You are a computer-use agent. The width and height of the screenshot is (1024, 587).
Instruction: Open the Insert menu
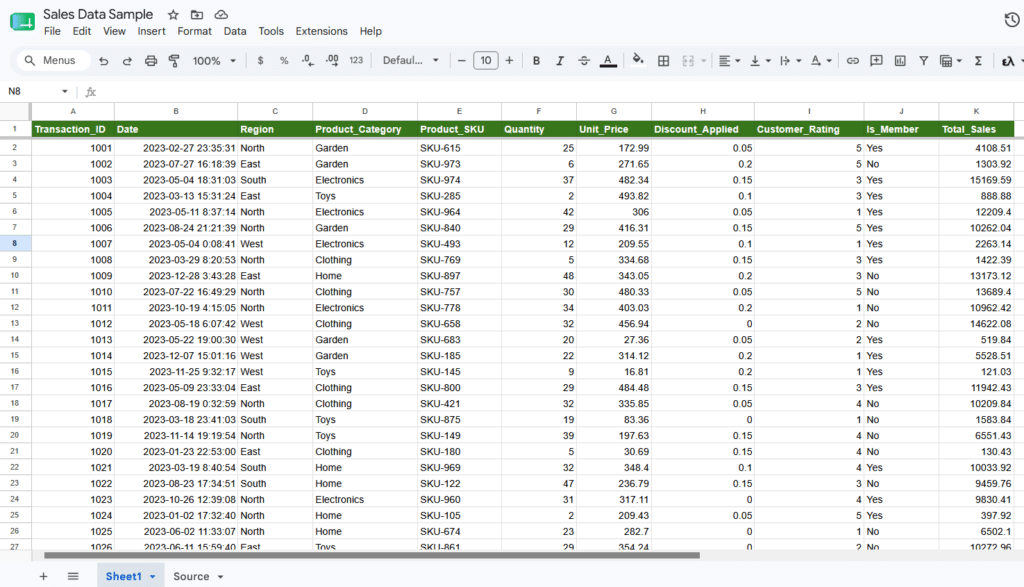152,31
